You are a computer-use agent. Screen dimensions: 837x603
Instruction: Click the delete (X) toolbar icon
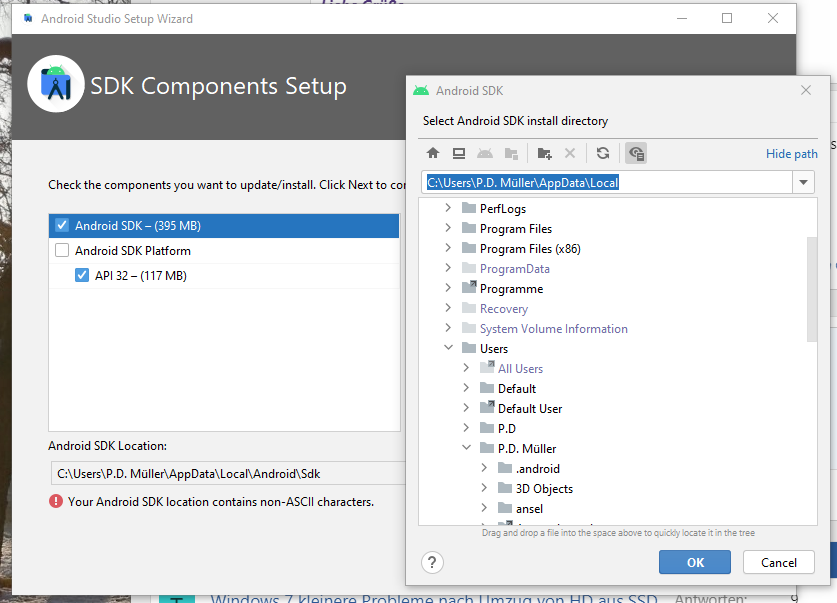(570, 154)
